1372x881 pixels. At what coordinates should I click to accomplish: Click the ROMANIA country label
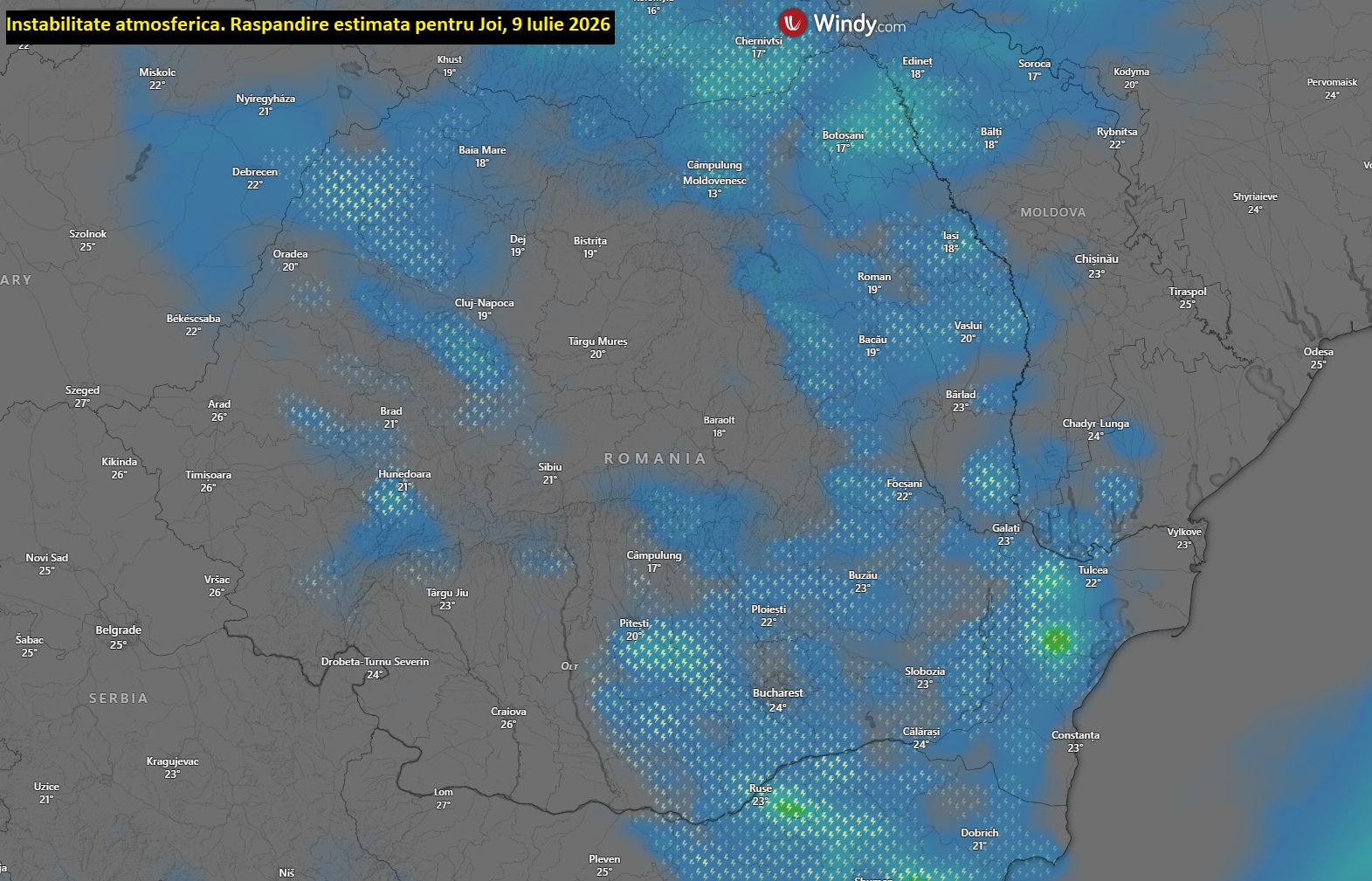pos(655,458)
